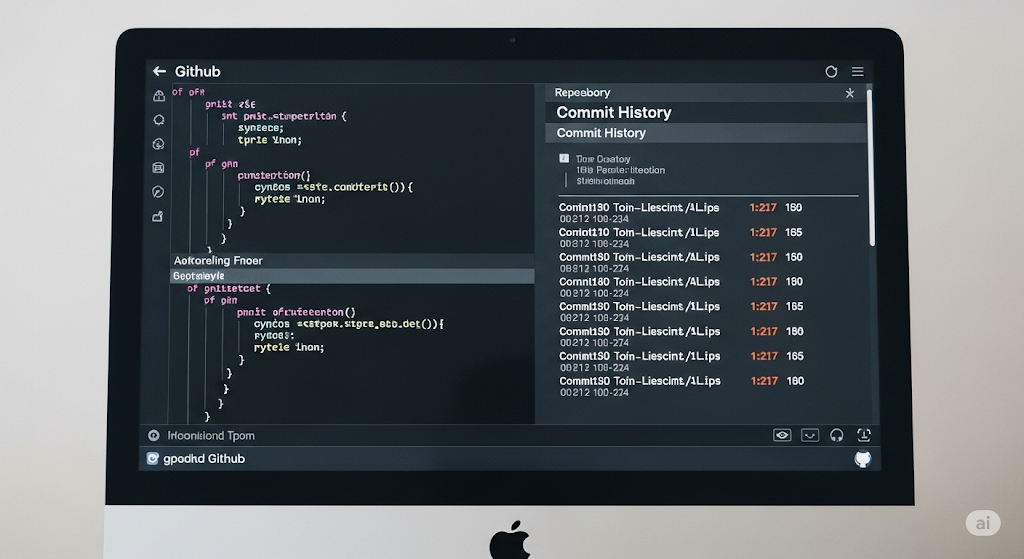
Task: Click the circular history arrow sidebar icon
Action: 158,144
